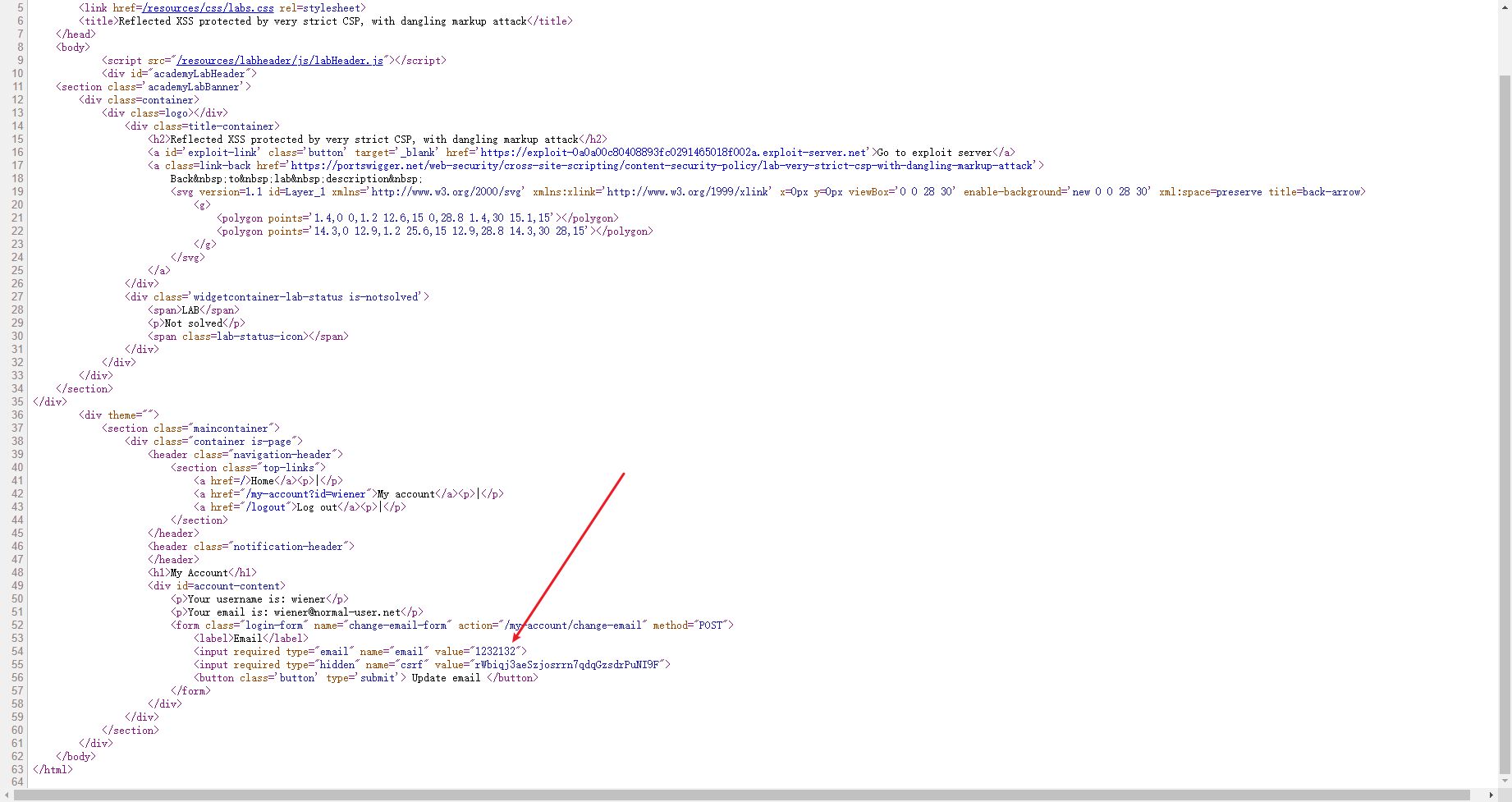The height and width of the screenshot is (802, 1512).
Task: Click the title tag text on line 6
Action: 323,21
